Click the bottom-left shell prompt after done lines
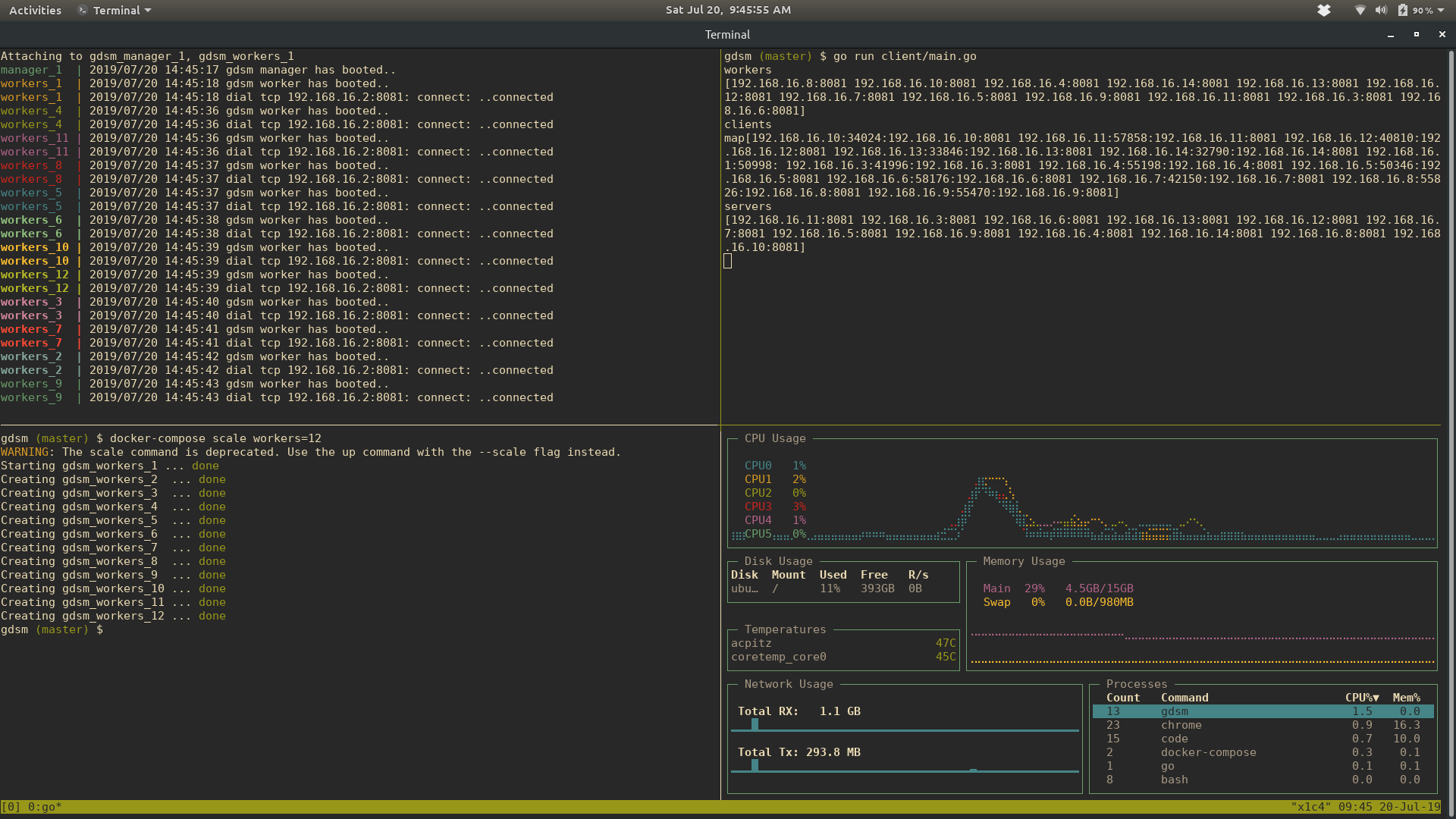Viewport: 1456px width, 819px height. [x=52, y=629]
